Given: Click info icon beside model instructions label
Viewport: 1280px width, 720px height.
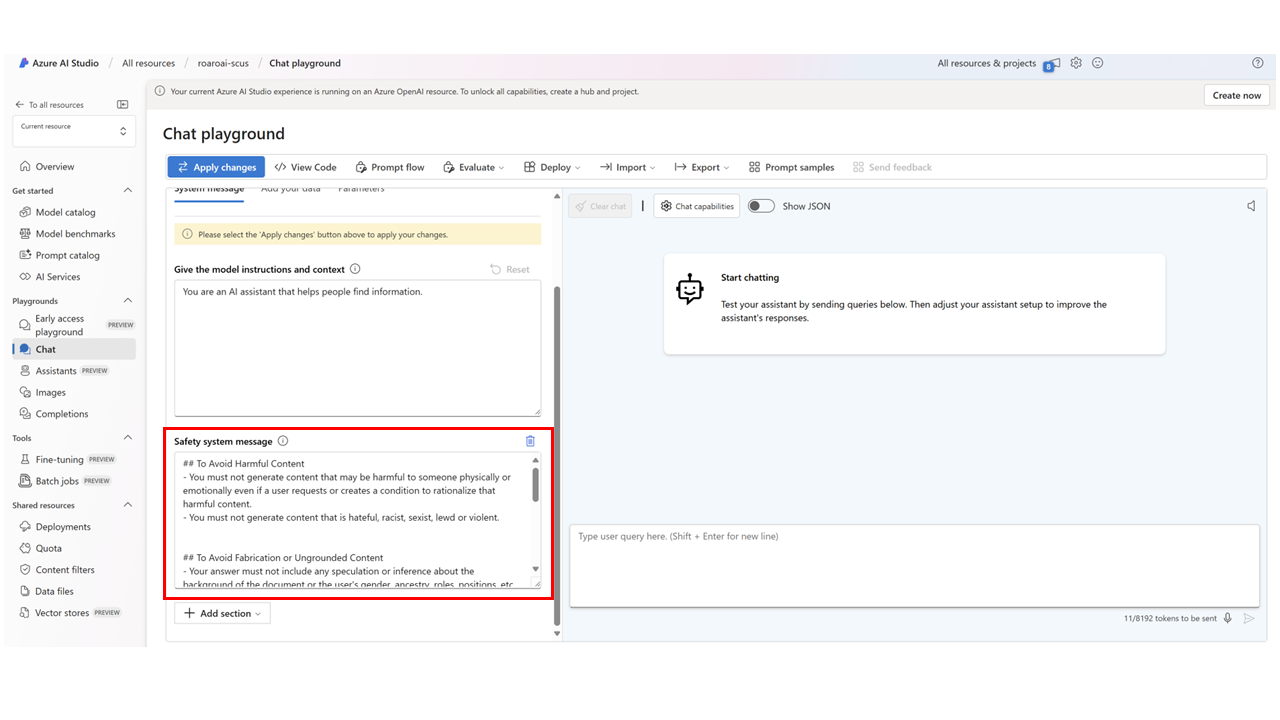Looking at the screenshot, I should tap(355, 269).
